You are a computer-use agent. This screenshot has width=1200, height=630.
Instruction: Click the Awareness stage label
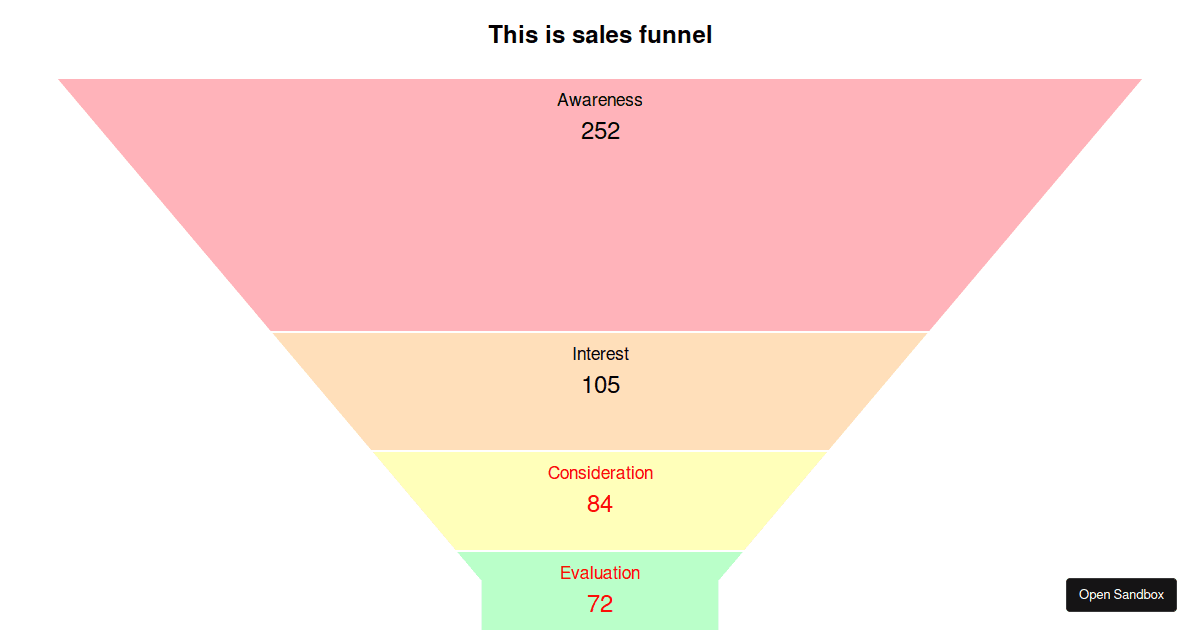click(x=600, y=100)
